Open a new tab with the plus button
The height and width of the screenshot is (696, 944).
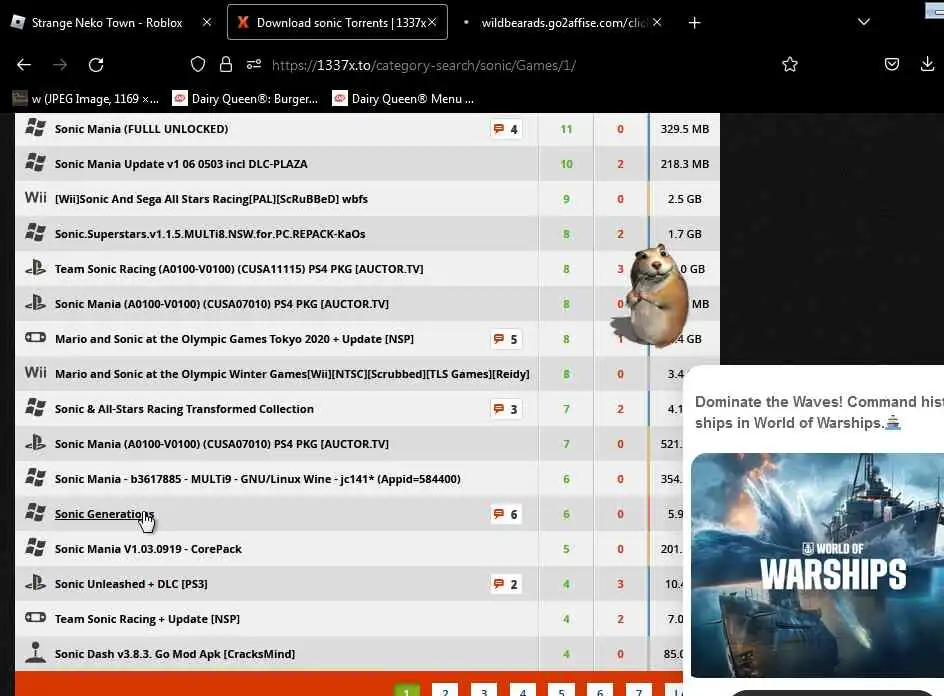[694, 22]
